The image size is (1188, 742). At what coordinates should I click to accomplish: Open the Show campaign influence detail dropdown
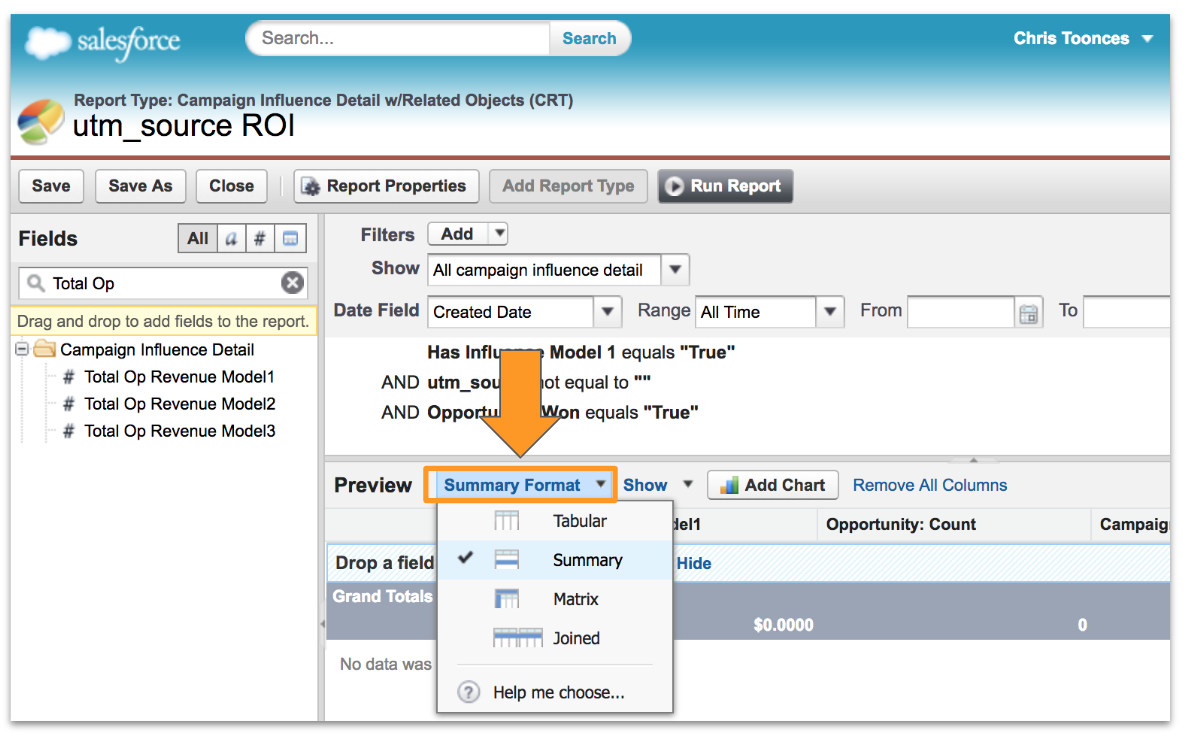click(x=674, y=270)
